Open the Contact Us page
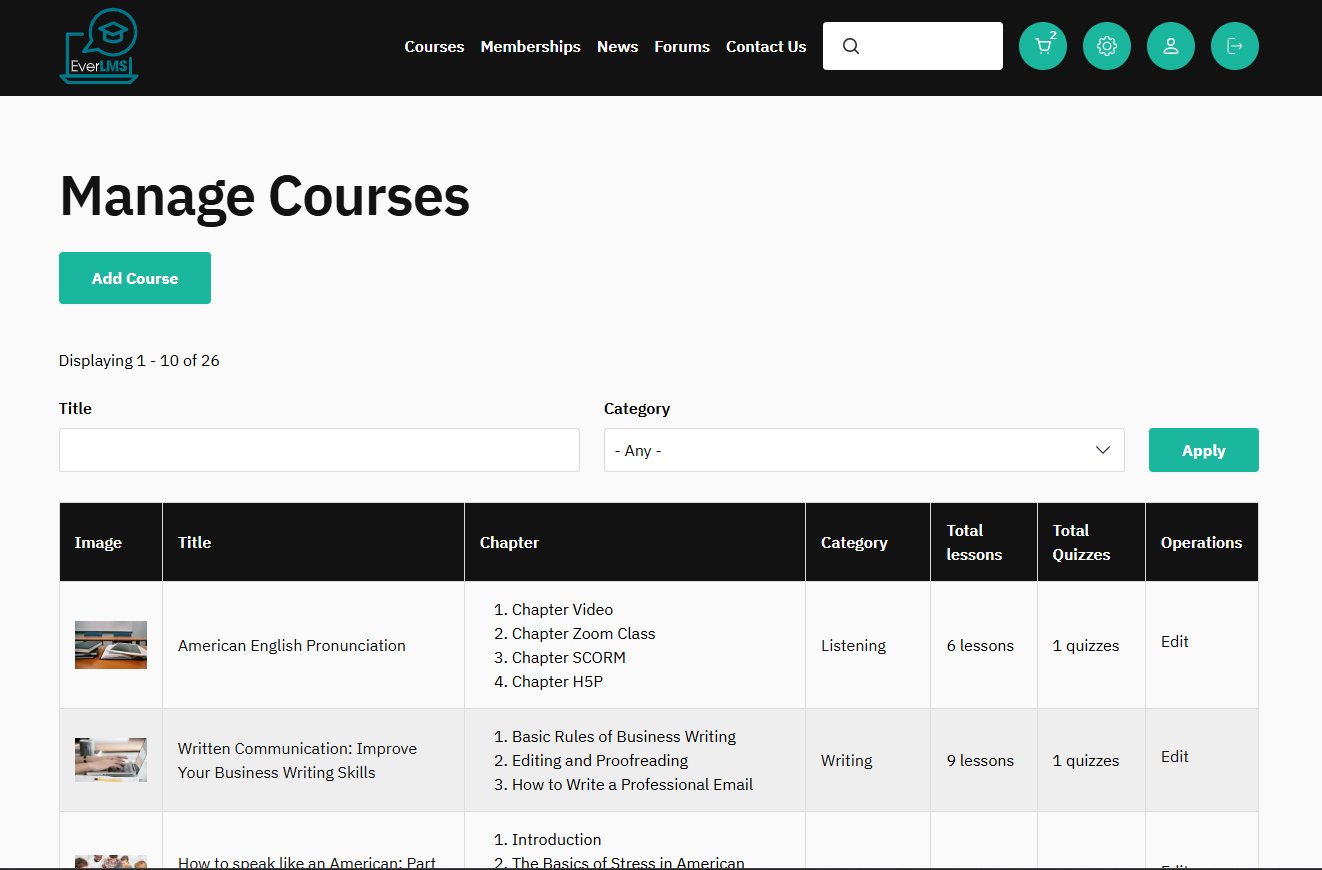The width and height of the screenshot is (1322, 870). (766, 47)
